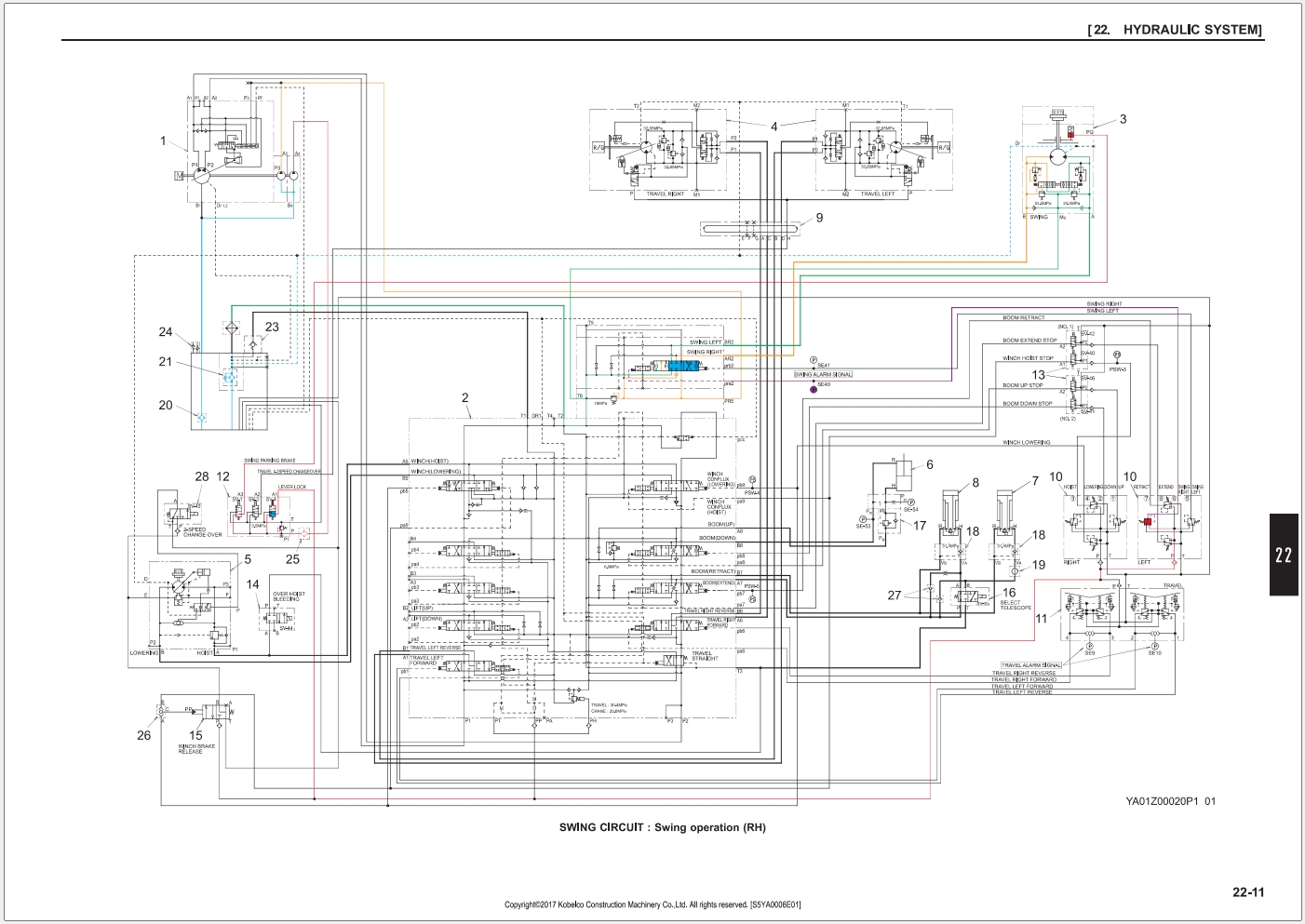Click the cylinder symbol at callout 7
The height and width of the screenshot is (924, 1305).
coord(1005,515)
